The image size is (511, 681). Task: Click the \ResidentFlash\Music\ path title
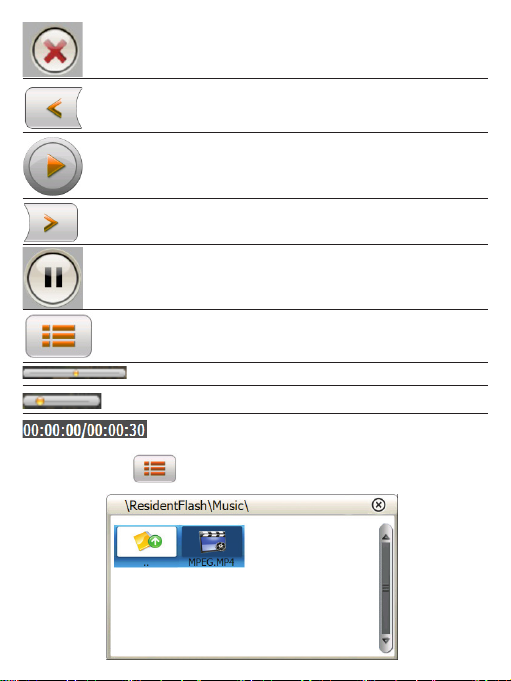[187, 506]
